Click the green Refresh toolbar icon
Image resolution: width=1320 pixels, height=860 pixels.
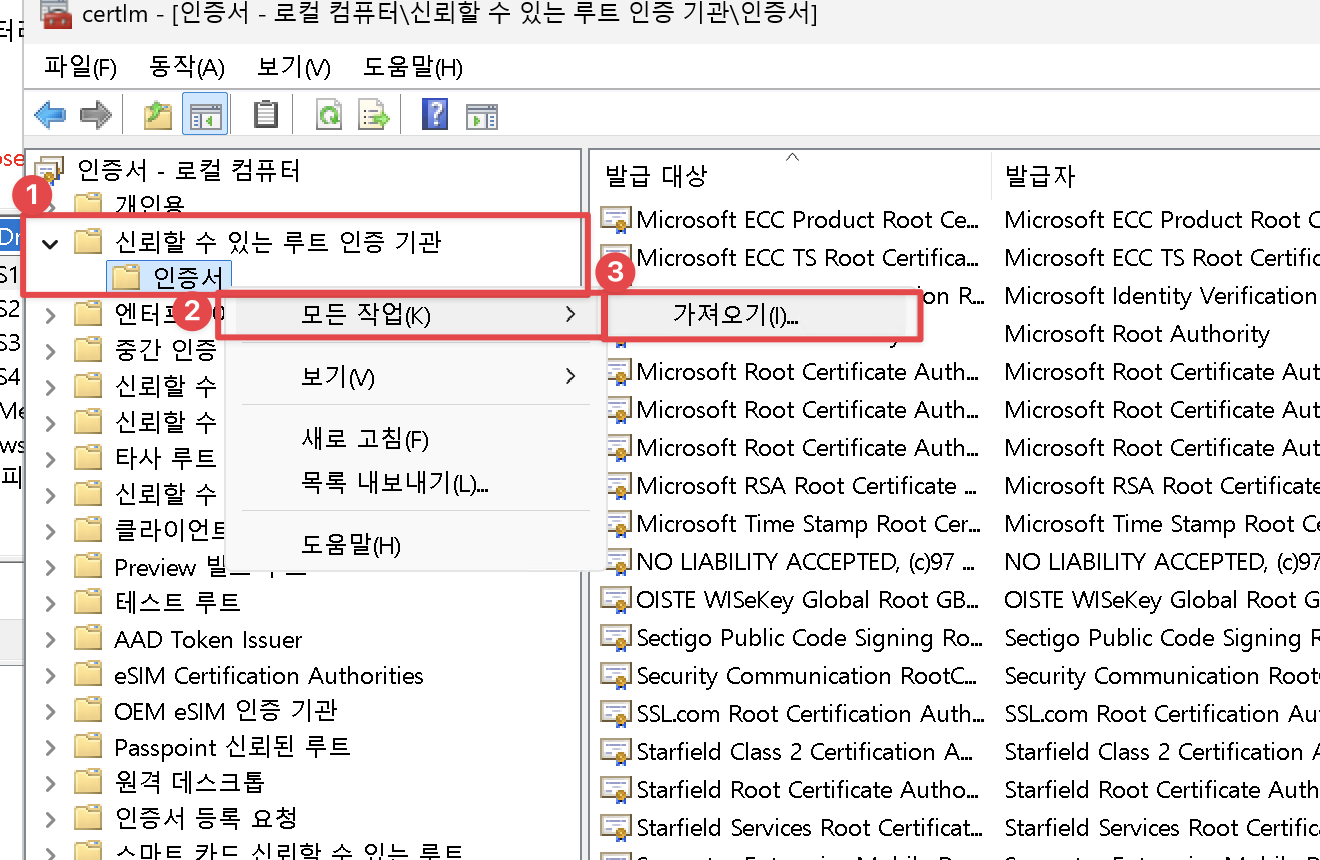point(328,115)
